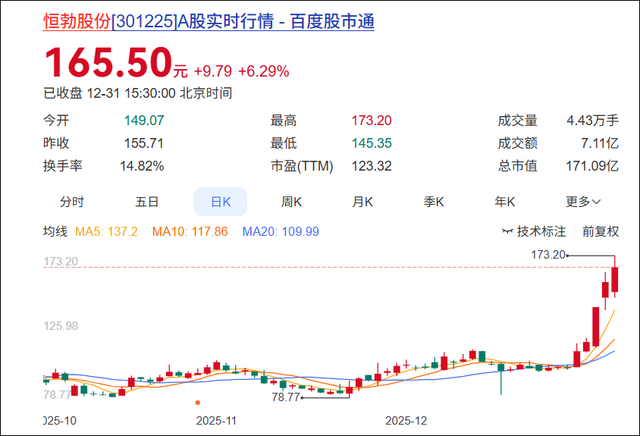Click the 2025-12 date axis label
Image resolution: width=640 pixels, height=436 pixels.
406,420
